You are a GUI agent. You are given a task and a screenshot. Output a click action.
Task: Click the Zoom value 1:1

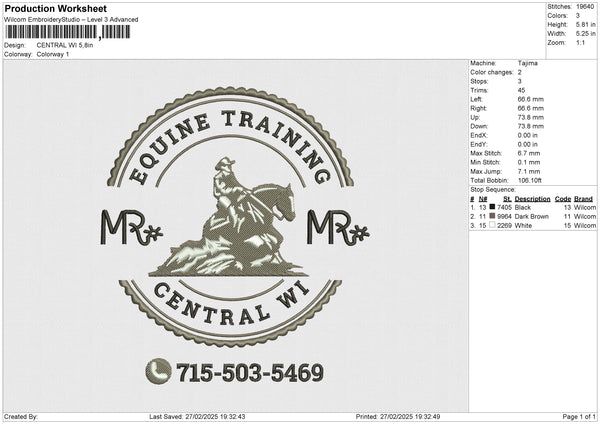580,42
